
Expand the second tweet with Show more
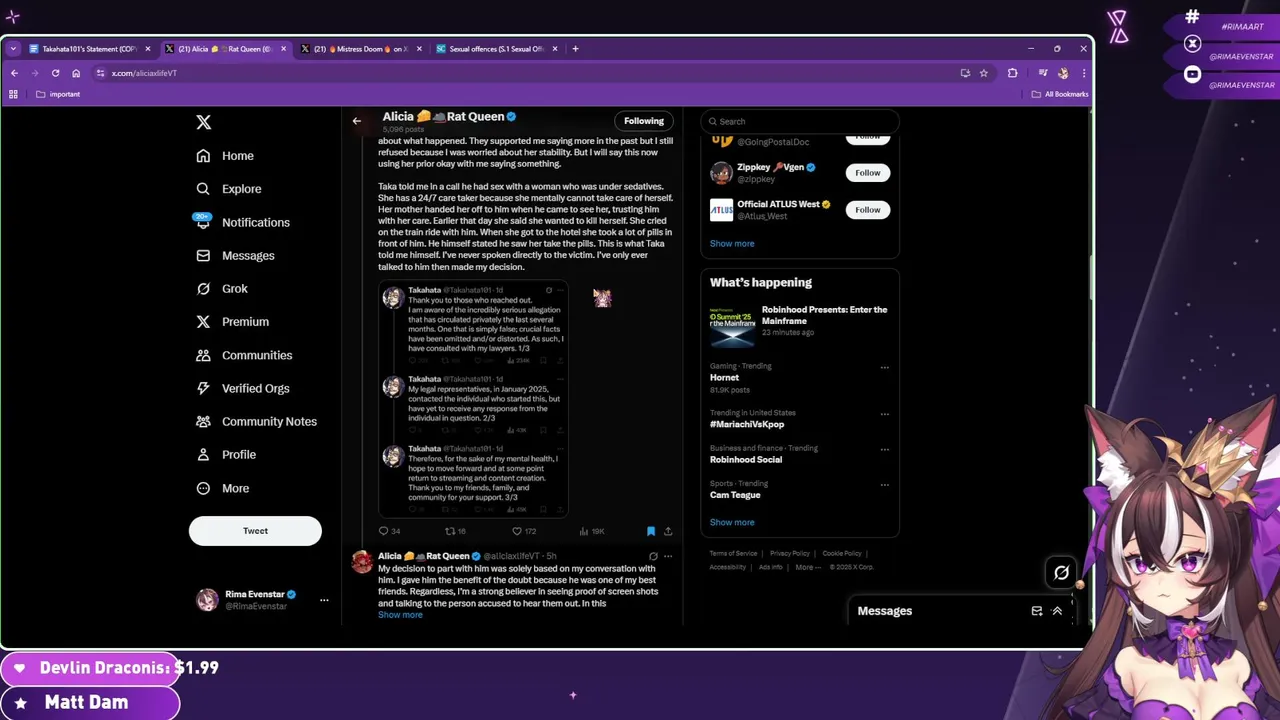pos(400,614)
